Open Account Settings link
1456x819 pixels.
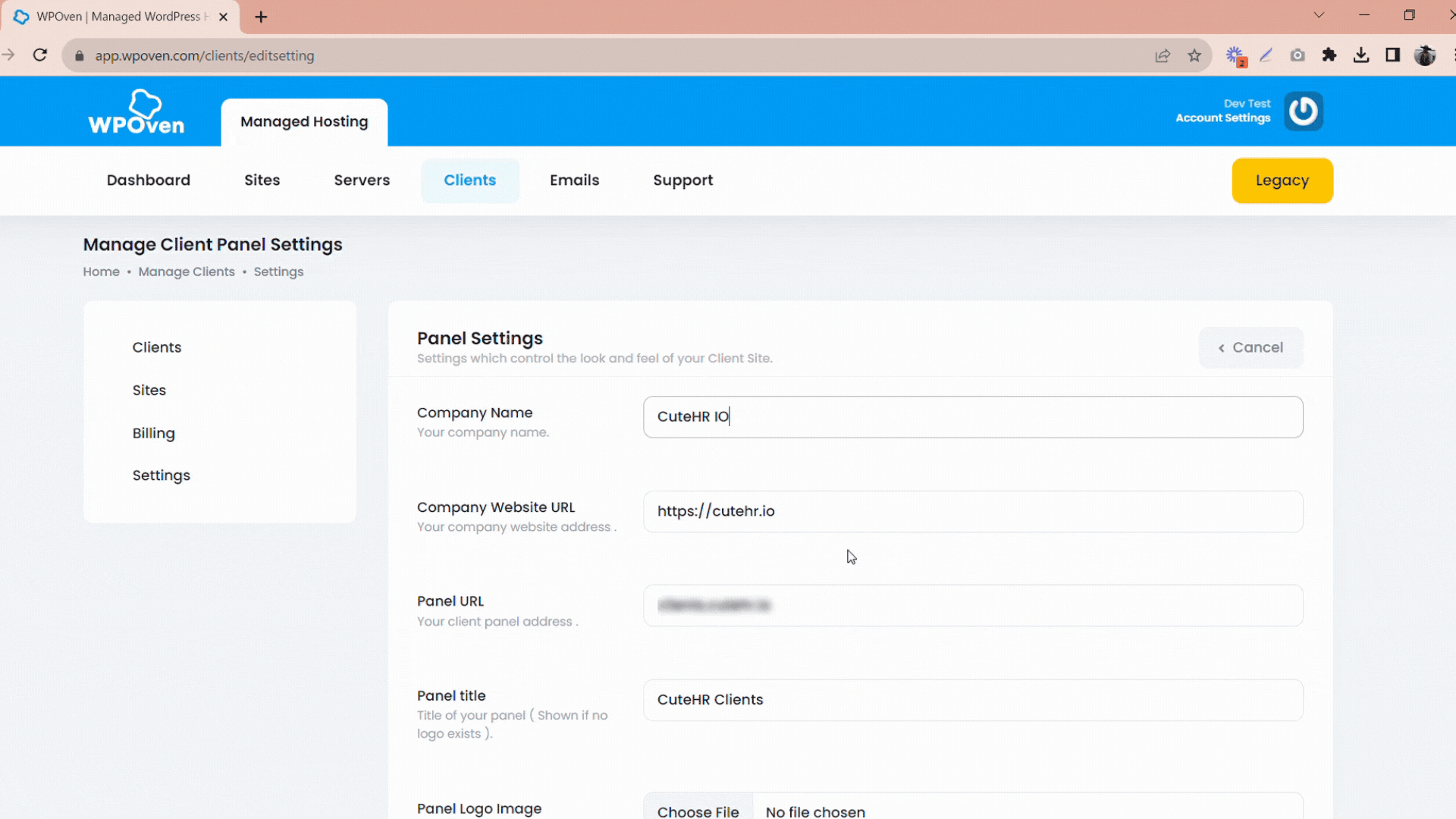1222,118
